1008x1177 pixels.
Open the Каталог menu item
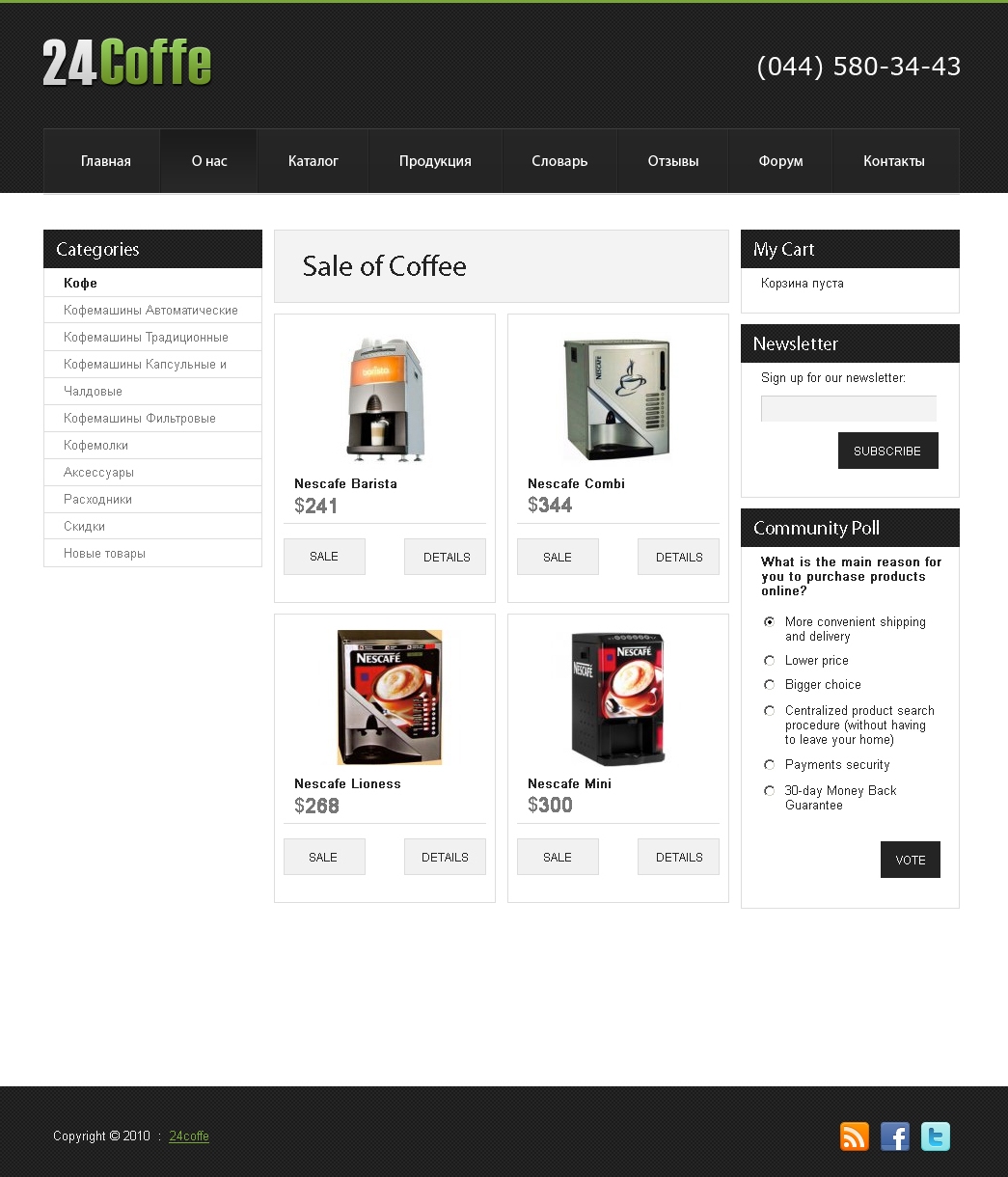point(313,161)
